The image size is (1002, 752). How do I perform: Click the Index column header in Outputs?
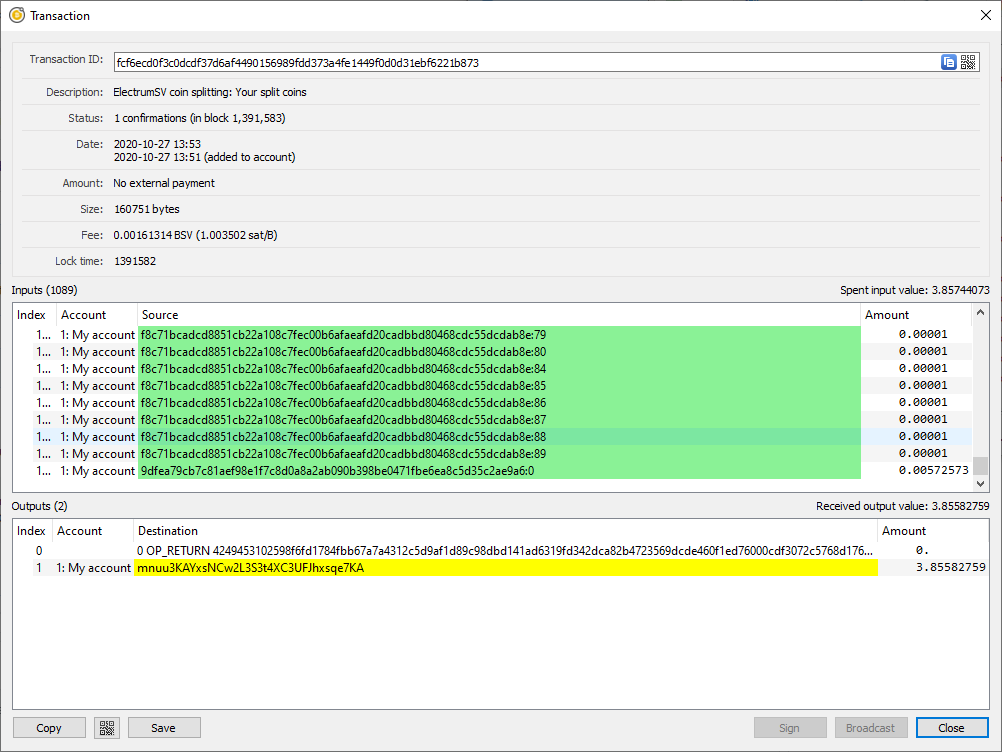click(31, 531)
